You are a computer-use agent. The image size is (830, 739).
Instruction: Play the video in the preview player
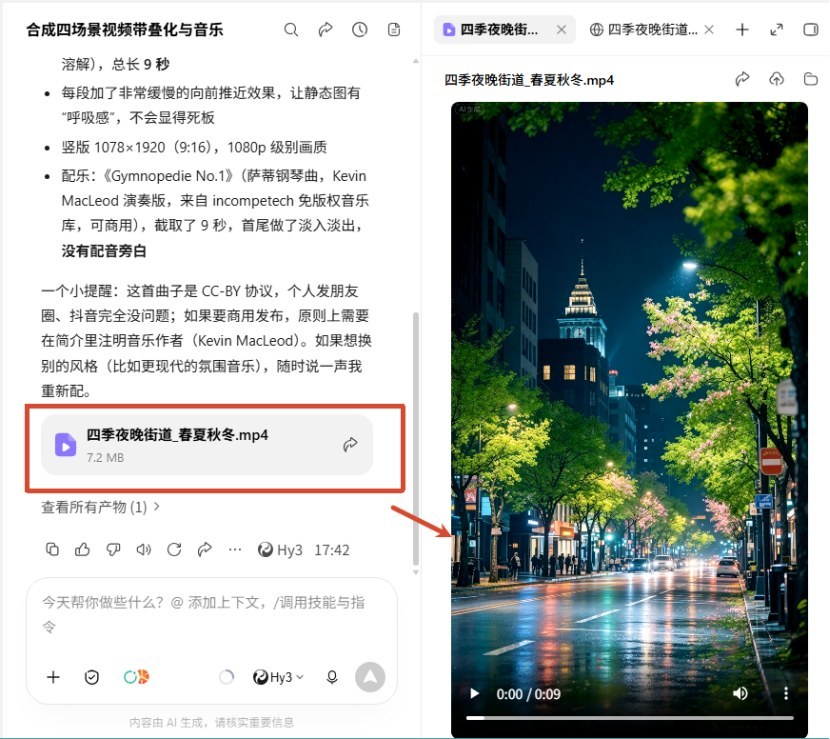(475, 693)
